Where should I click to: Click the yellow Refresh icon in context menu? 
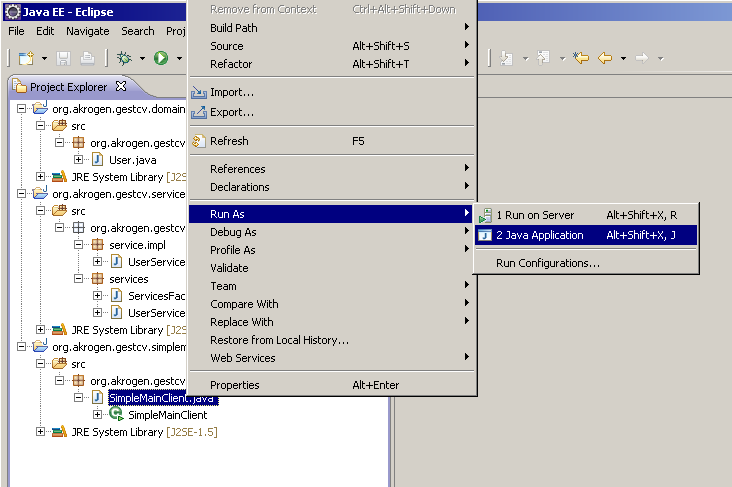[198, 141]
